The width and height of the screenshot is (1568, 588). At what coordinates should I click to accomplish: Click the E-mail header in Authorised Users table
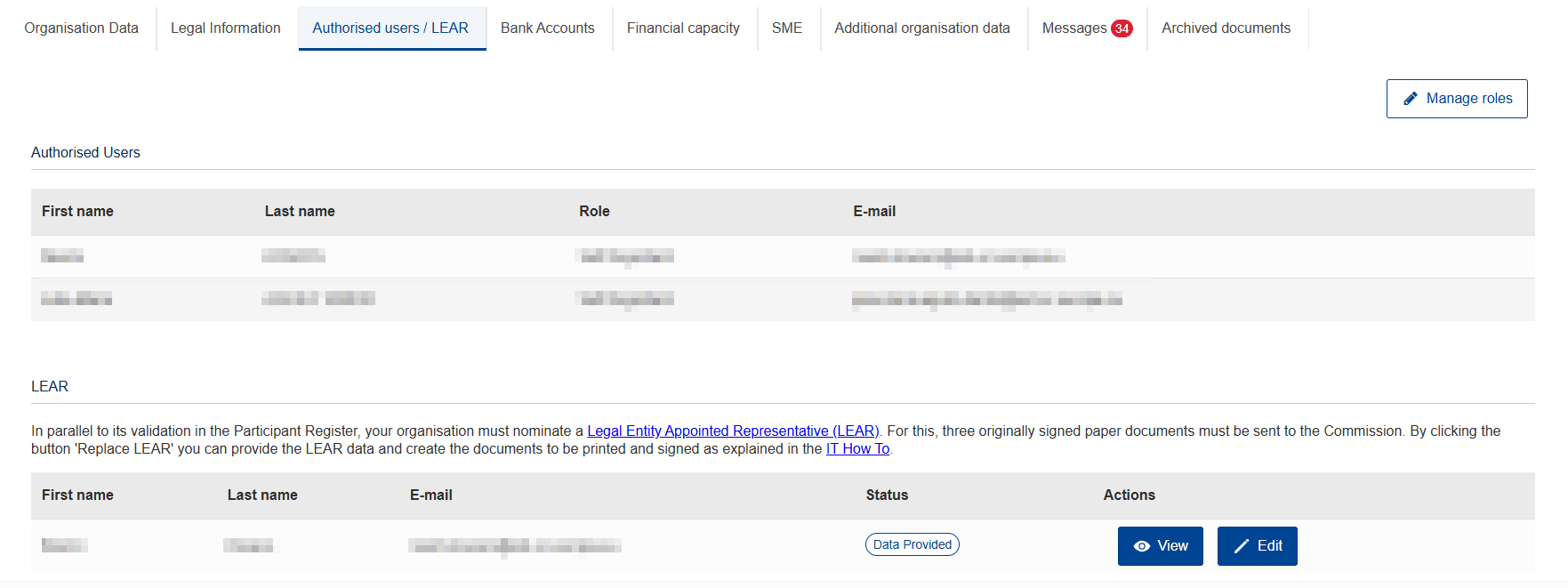coord(874,212)
